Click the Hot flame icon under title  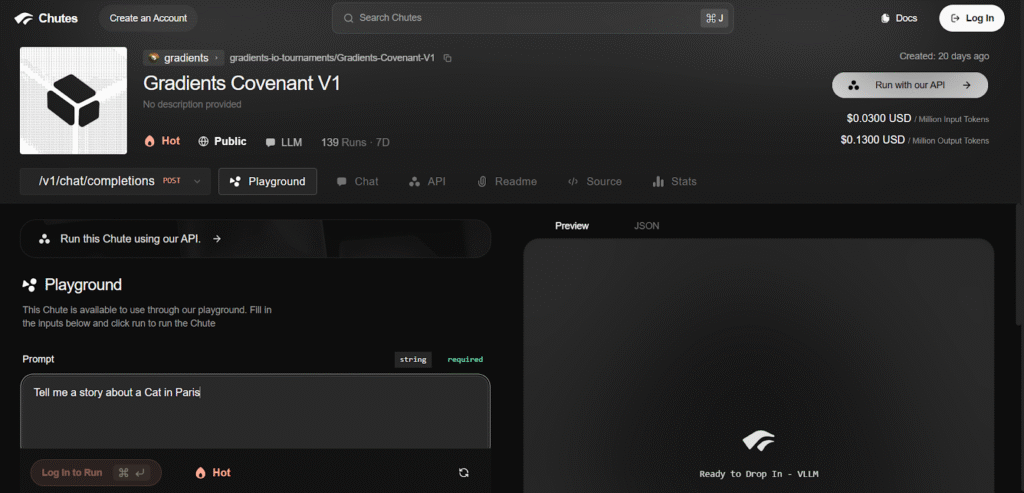(150, 141)
